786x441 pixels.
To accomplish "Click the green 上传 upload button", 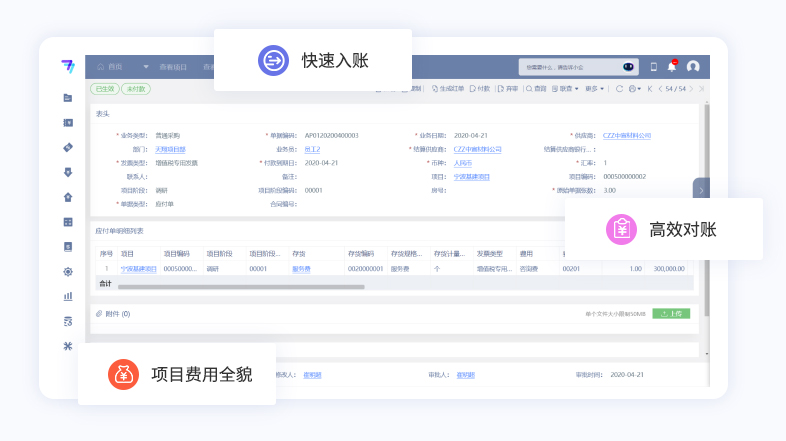I will coord(671,313).
